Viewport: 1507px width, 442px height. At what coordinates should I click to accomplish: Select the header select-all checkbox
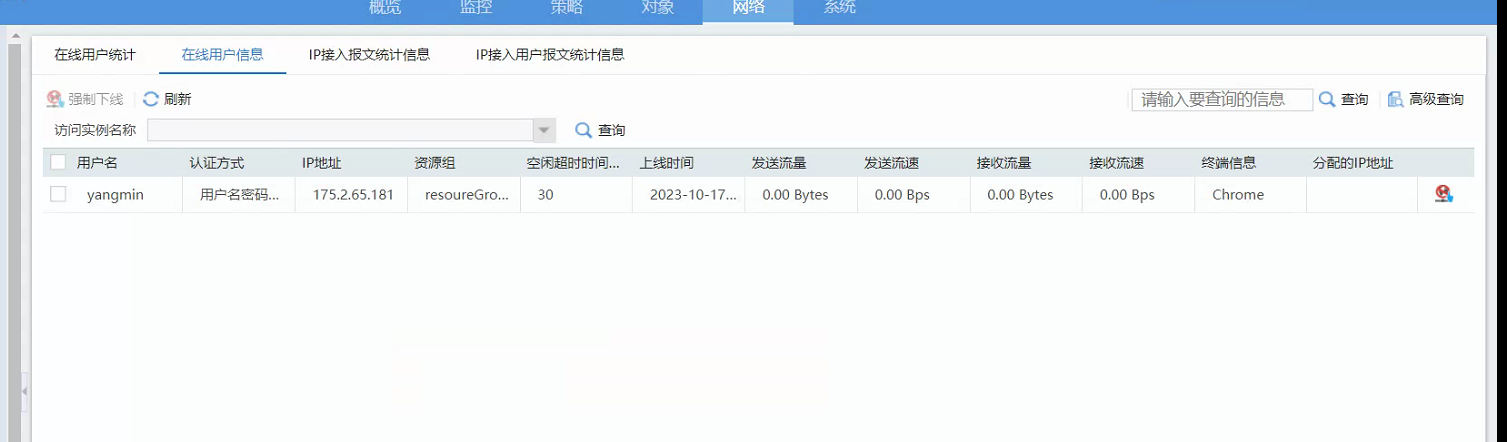[x=58, y=162]
